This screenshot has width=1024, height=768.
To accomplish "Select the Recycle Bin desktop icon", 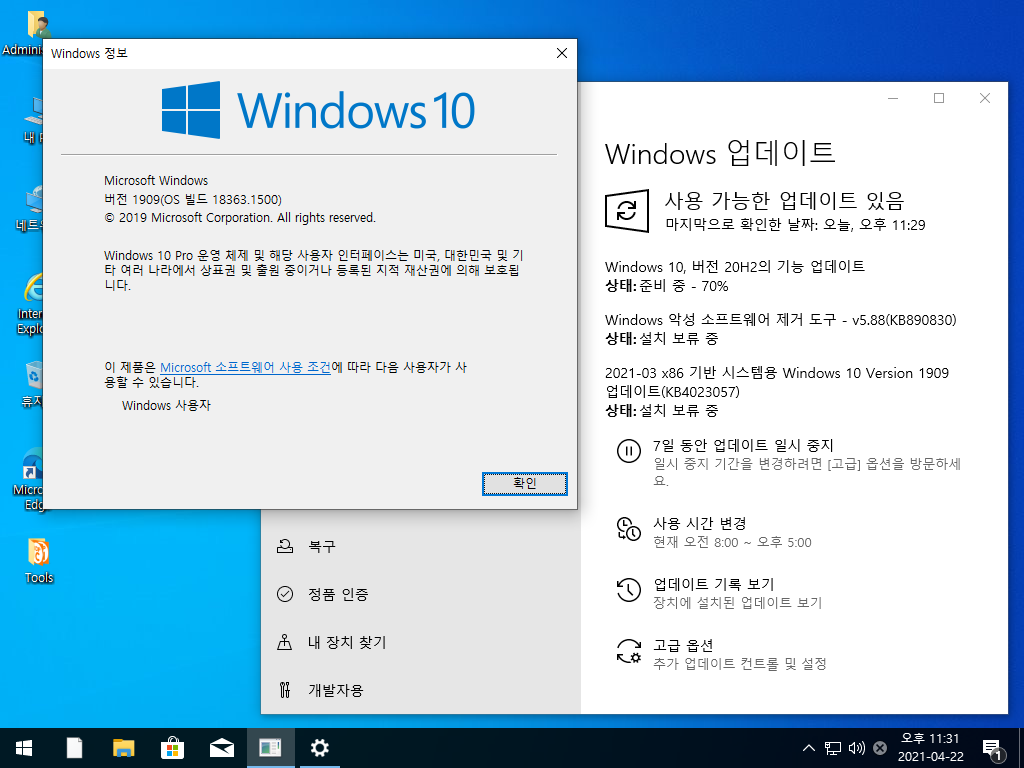I will point(32,384).
